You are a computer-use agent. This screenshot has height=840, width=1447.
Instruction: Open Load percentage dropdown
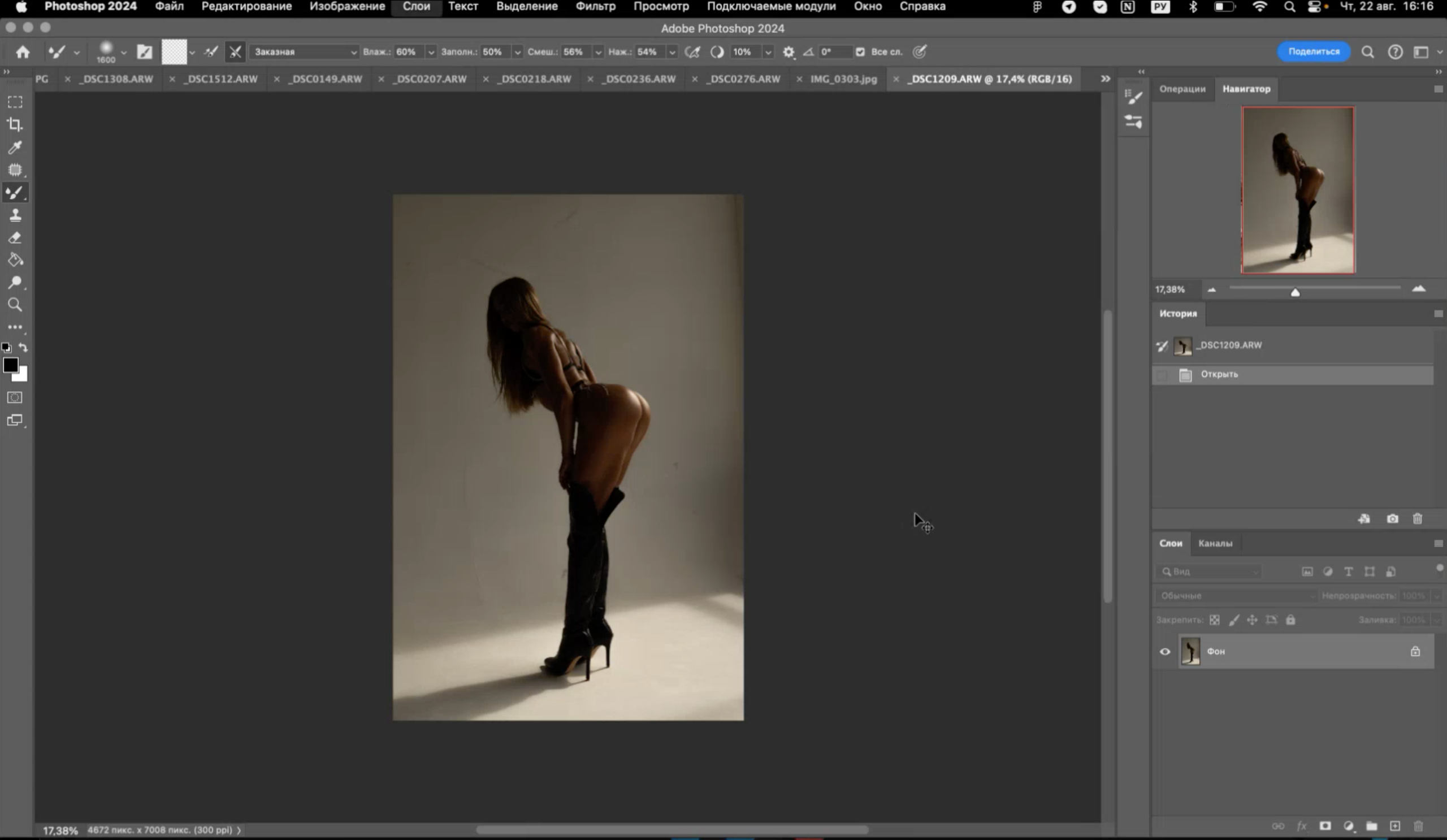517,51
